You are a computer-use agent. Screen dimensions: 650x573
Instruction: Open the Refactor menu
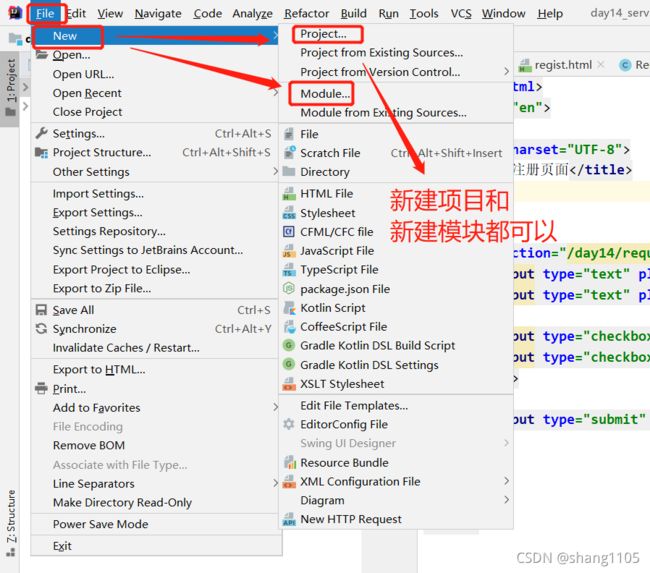[x=306, y=14]
